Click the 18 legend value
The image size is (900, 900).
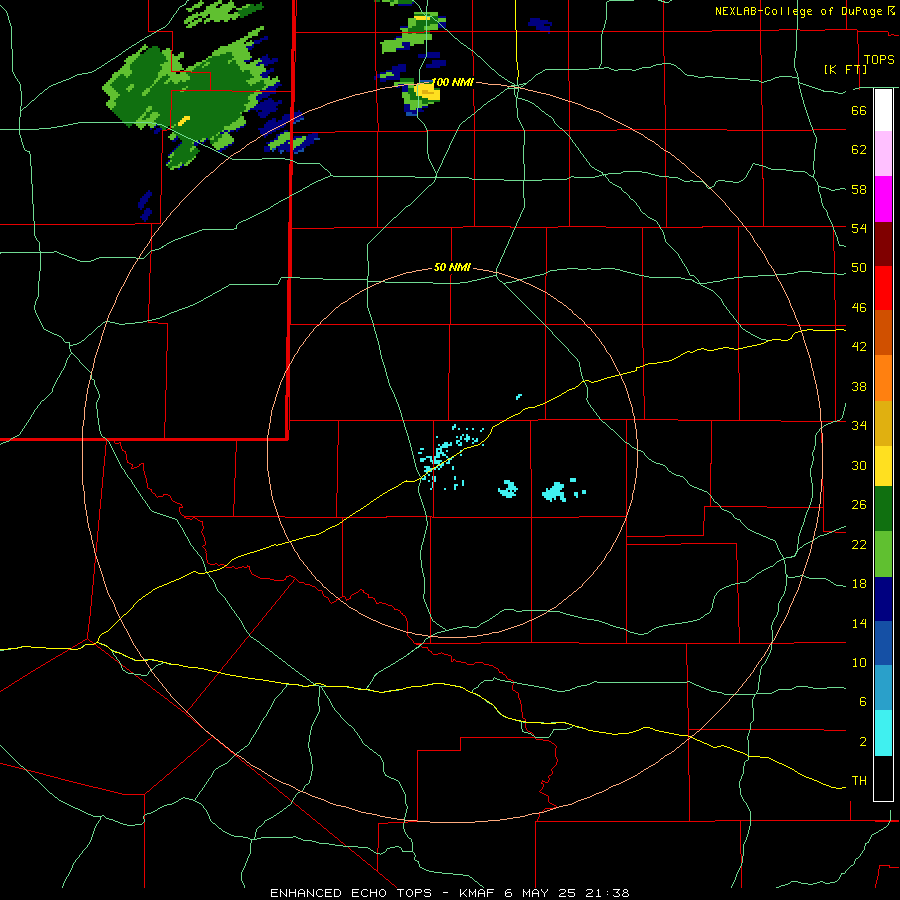click(x=859, y=584)
